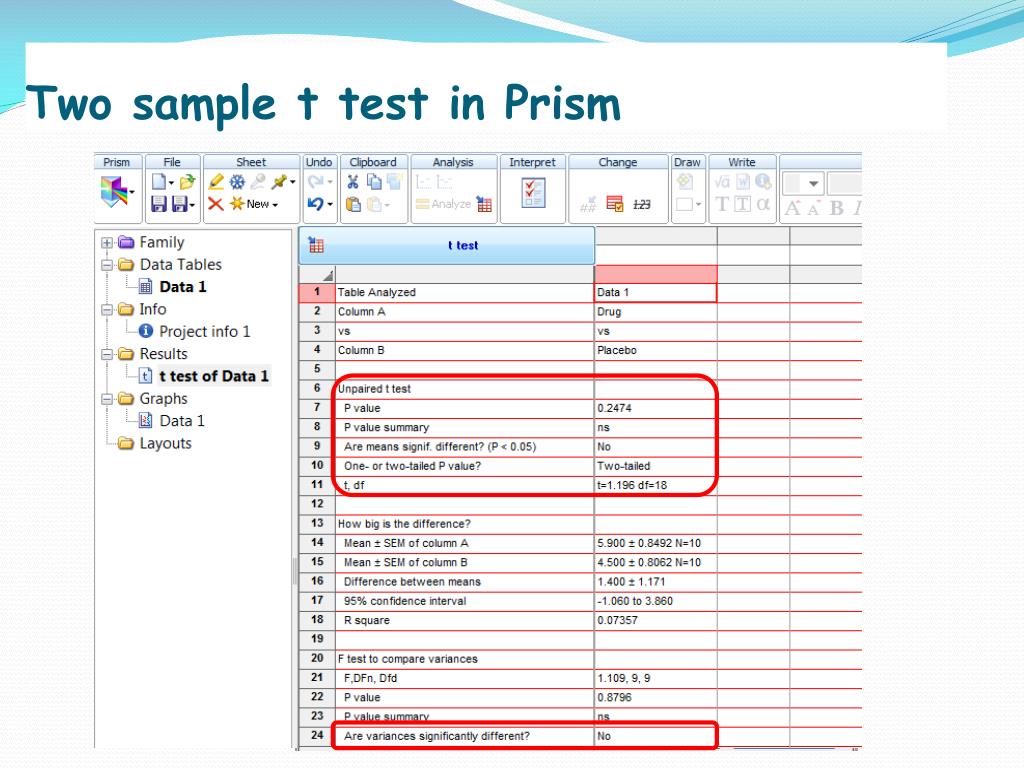The height and width of the screenshot is (768, 1024).
Task: Expand the Family folder in navigator
Action: pos(106,243)
